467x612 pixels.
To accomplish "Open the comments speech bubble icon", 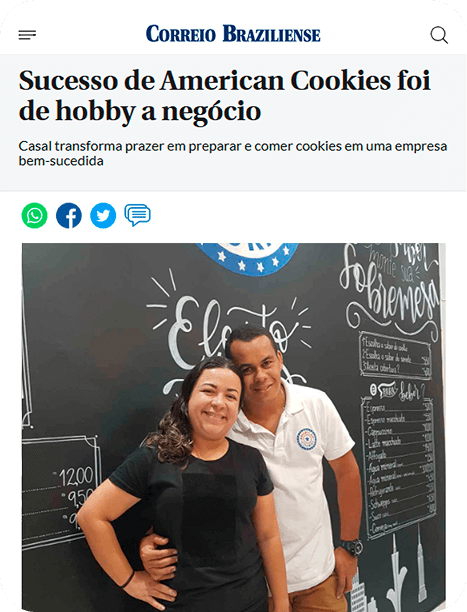I will pos(137,215).
